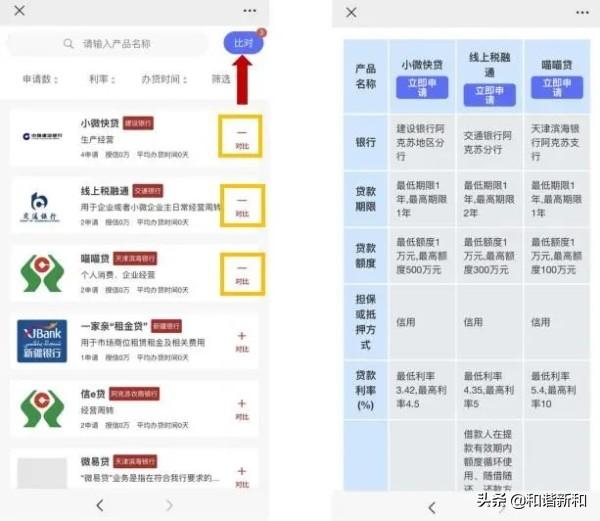600x521 pixels.
Task: Select the 贷款利率(%) row header
Action: [365, 390]
